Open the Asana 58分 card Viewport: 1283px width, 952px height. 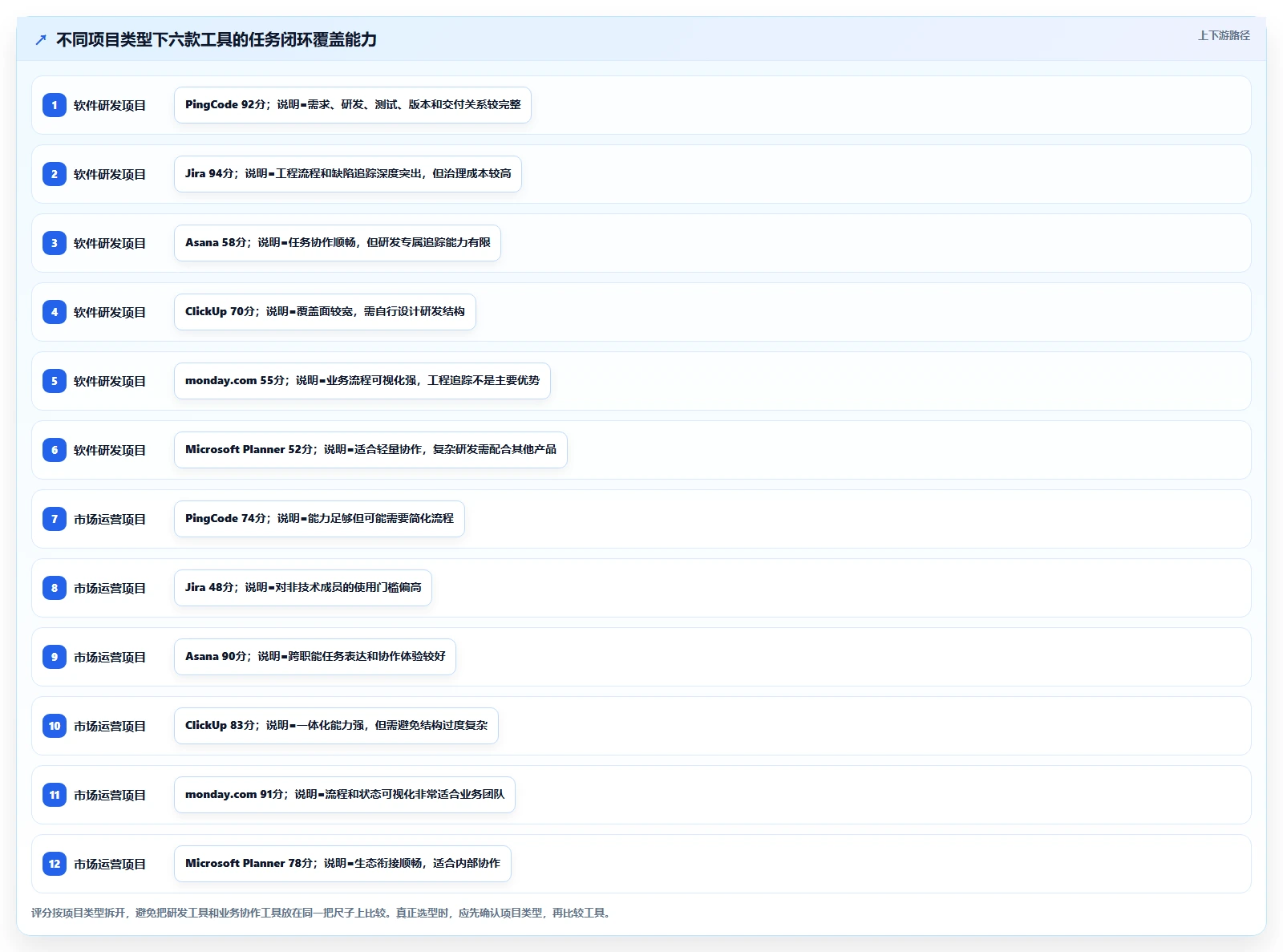338,243
